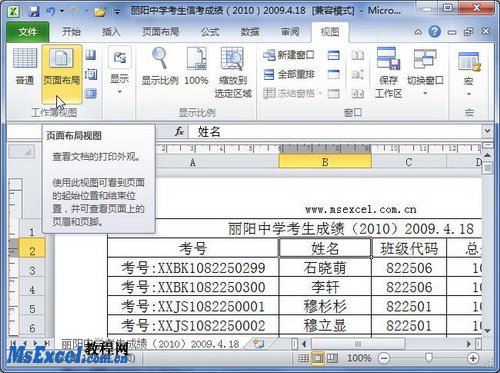
Task: Switch to the 公式 tab
Action: coord(210,32)
